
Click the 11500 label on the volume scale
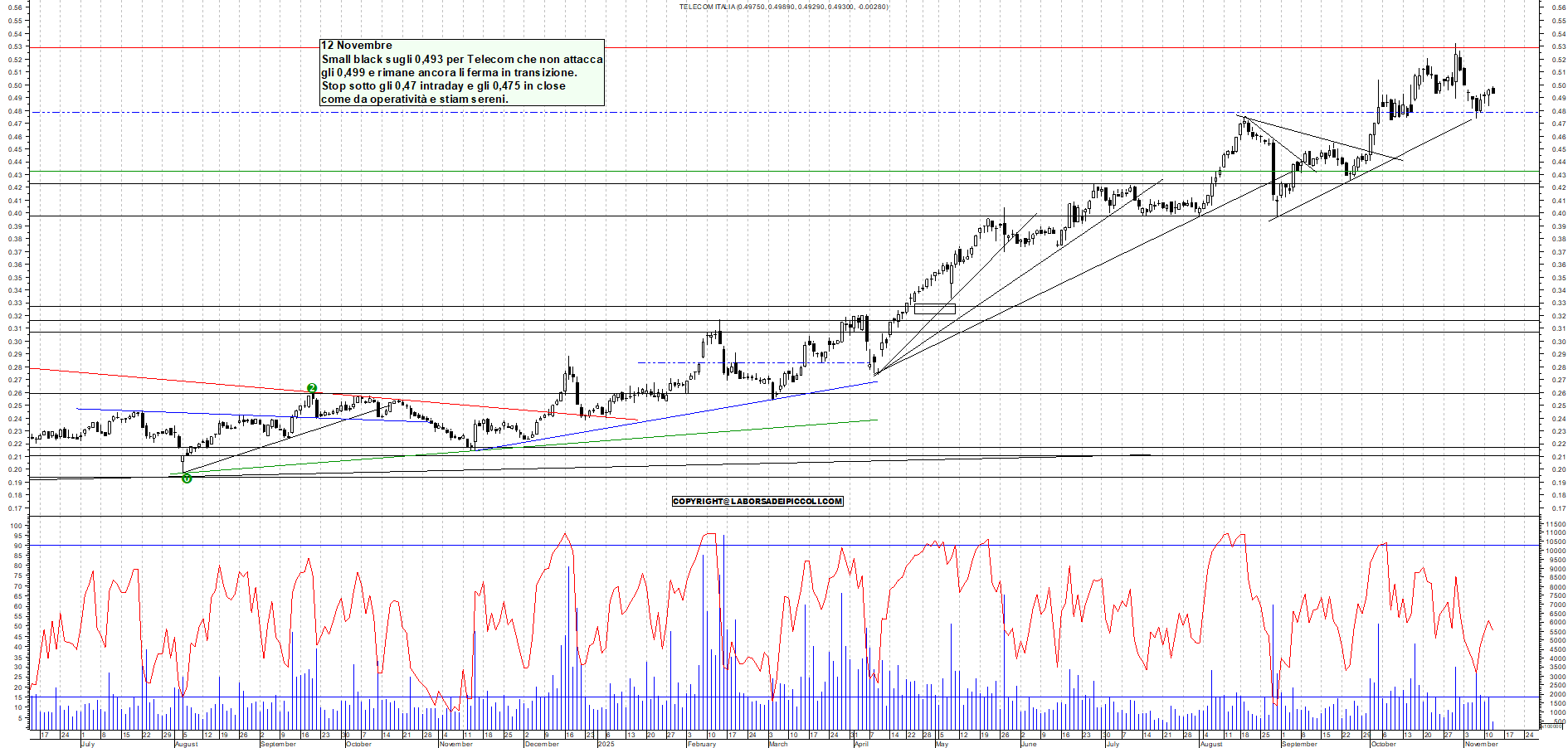pyautogui.click(x=1557, y=523)
